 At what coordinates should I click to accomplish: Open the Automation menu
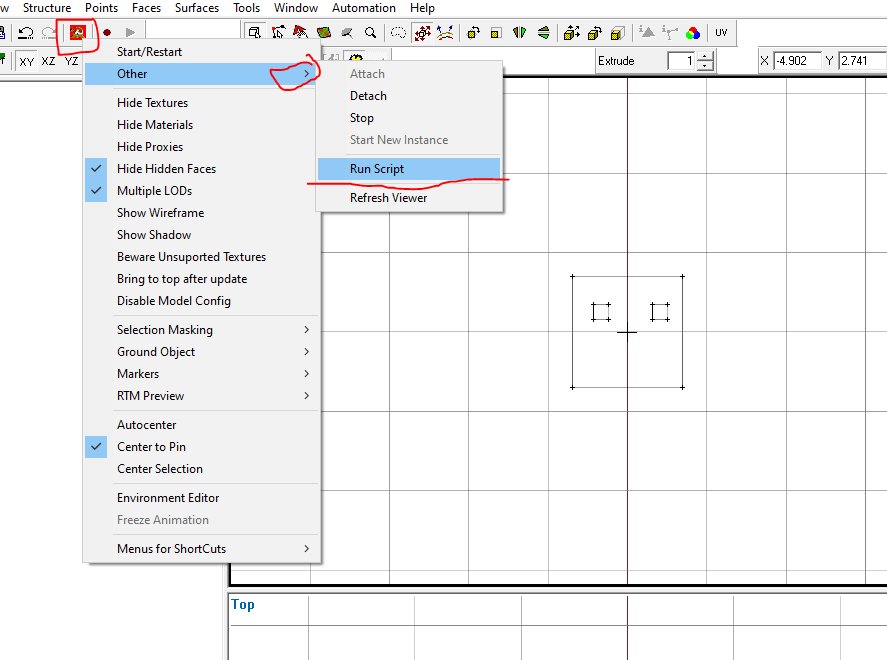tap(363, 8)
